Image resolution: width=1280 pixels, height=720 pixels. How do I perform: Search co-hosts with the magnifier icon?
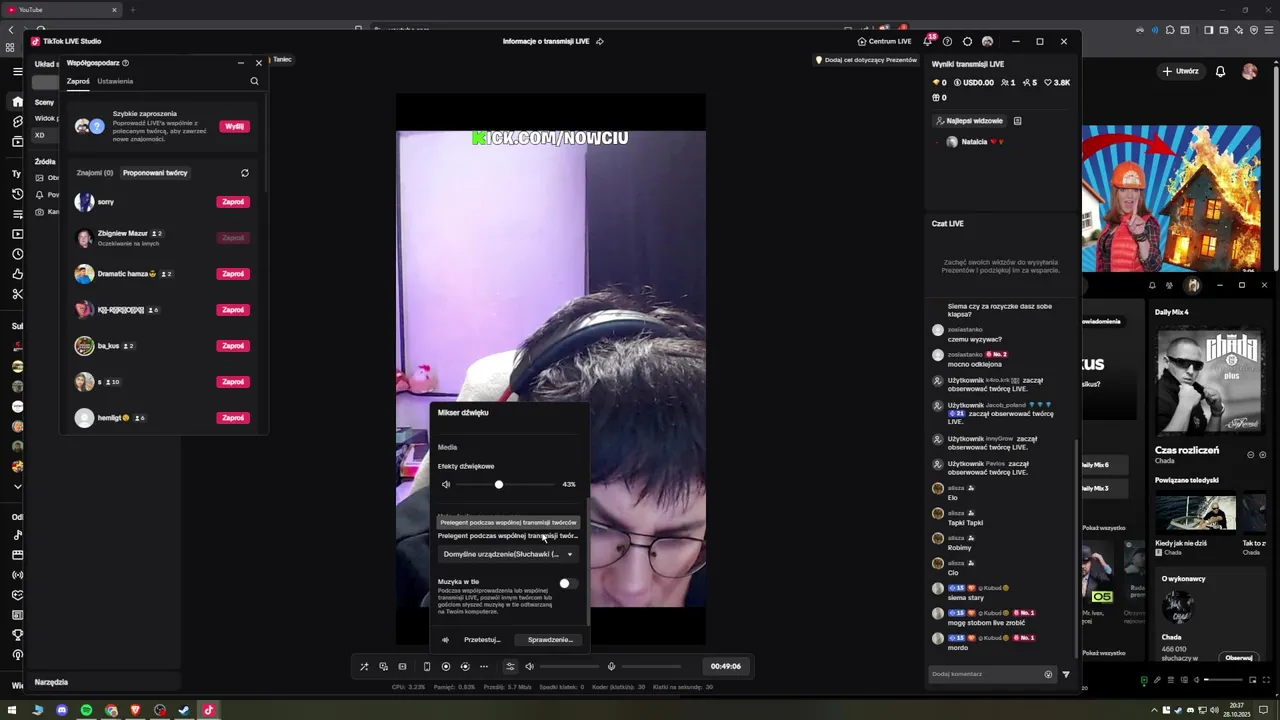click(254, 81)
